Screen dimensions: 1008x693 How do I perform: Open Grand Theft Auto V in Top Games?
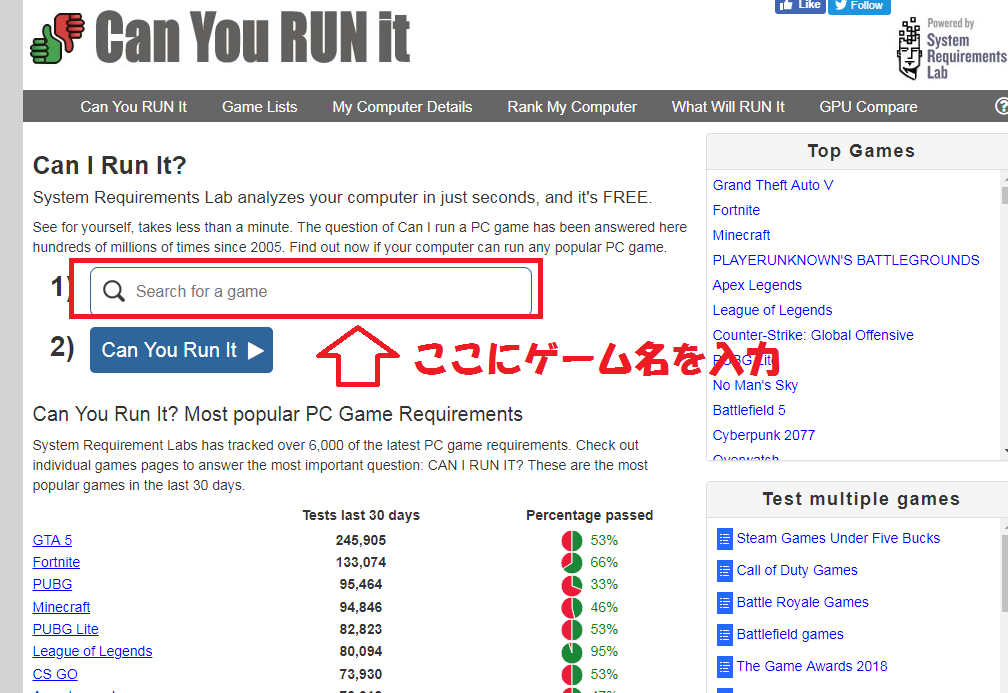pyautogui.click(x=773, y=185)
